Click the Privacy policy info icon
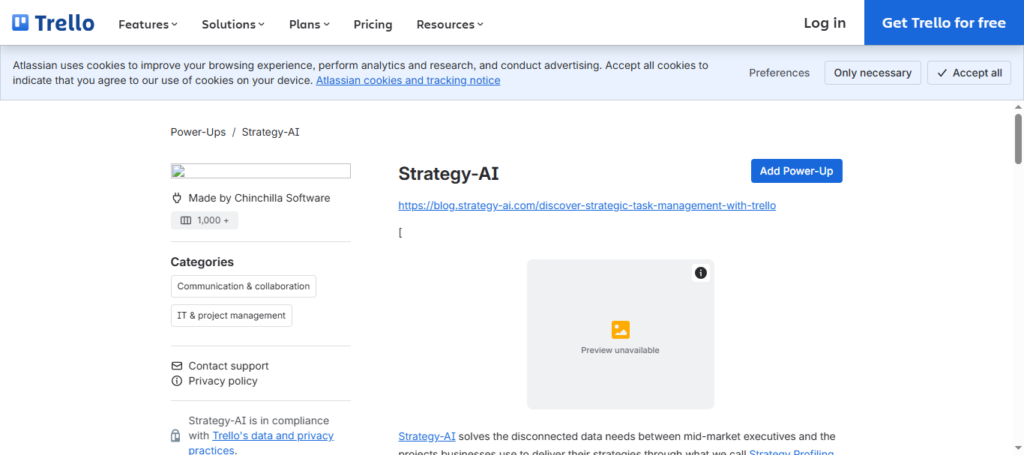 (x=176, y=381)
